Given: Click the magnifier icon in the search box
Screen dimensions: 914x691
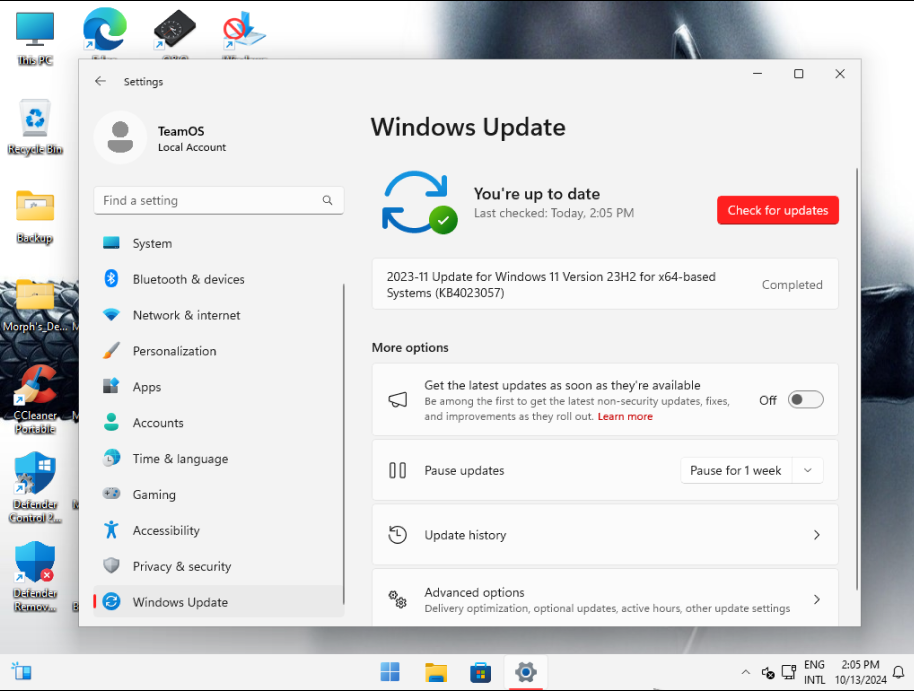Looking at the screenshot, I should [328, 200].
